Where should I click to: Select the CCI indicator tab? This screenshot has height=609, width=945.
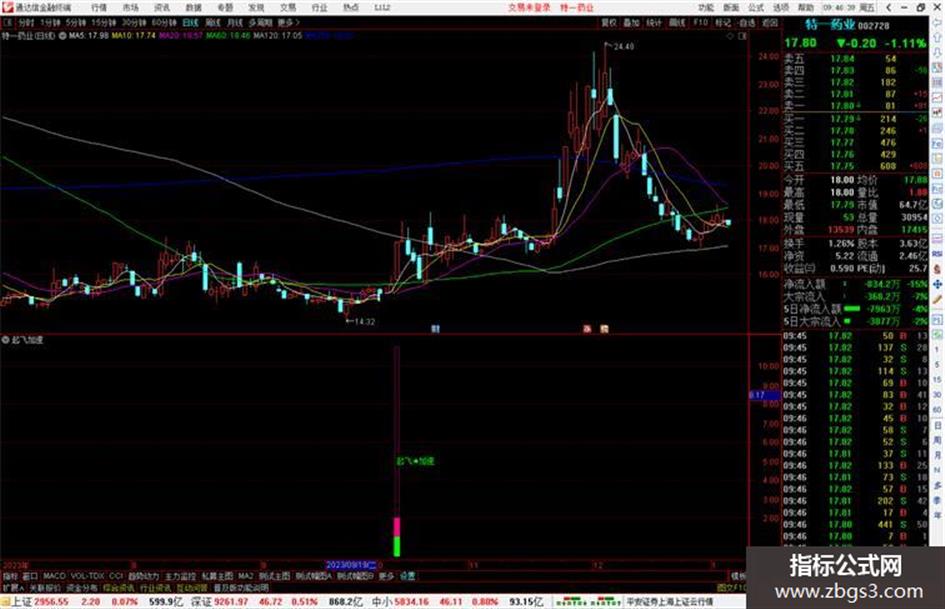click(x=116, y=576)
